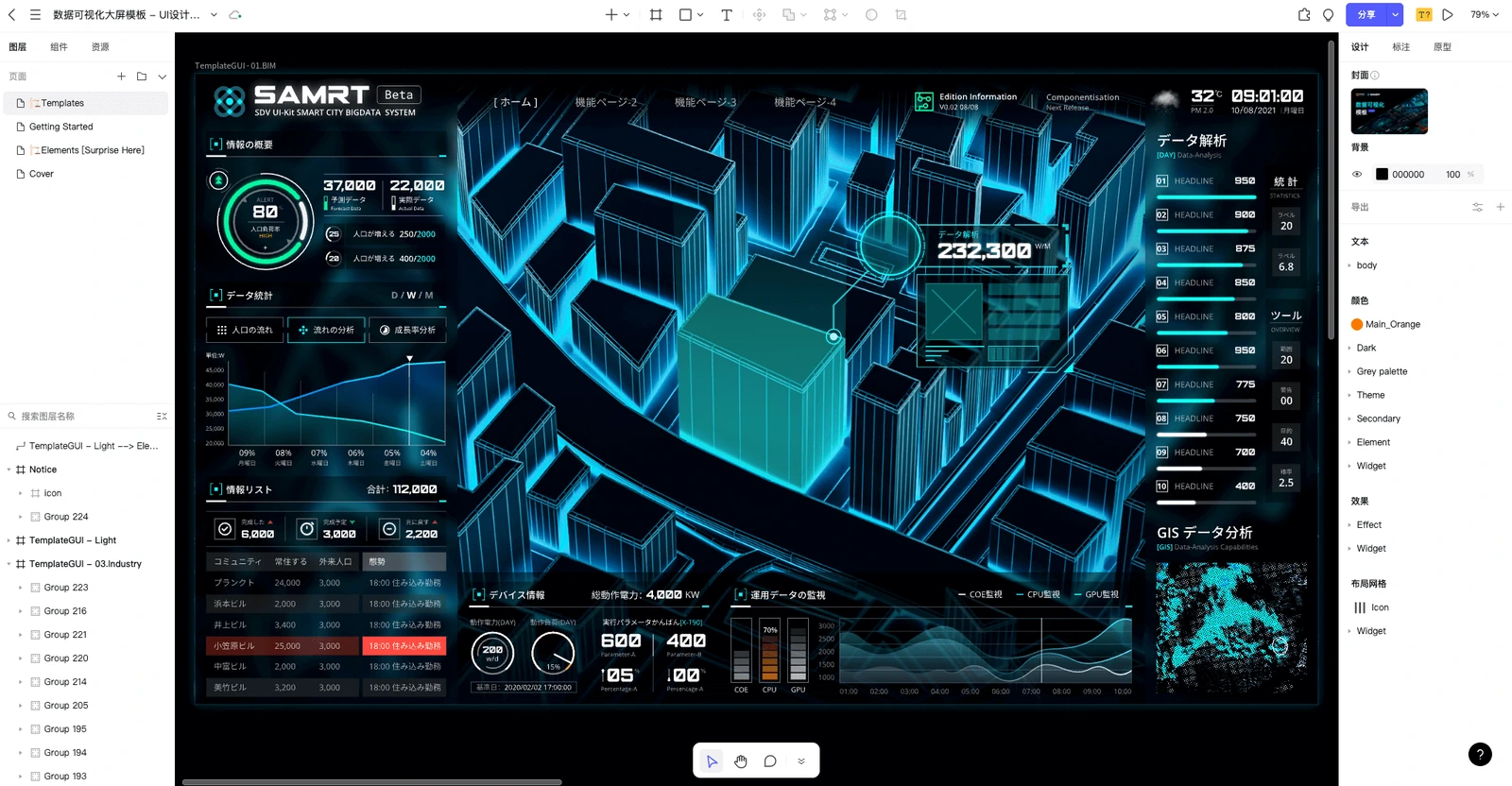Select the TemplateGUI – 03.Industry layer

pyautogui.click(x=85, y=564)
